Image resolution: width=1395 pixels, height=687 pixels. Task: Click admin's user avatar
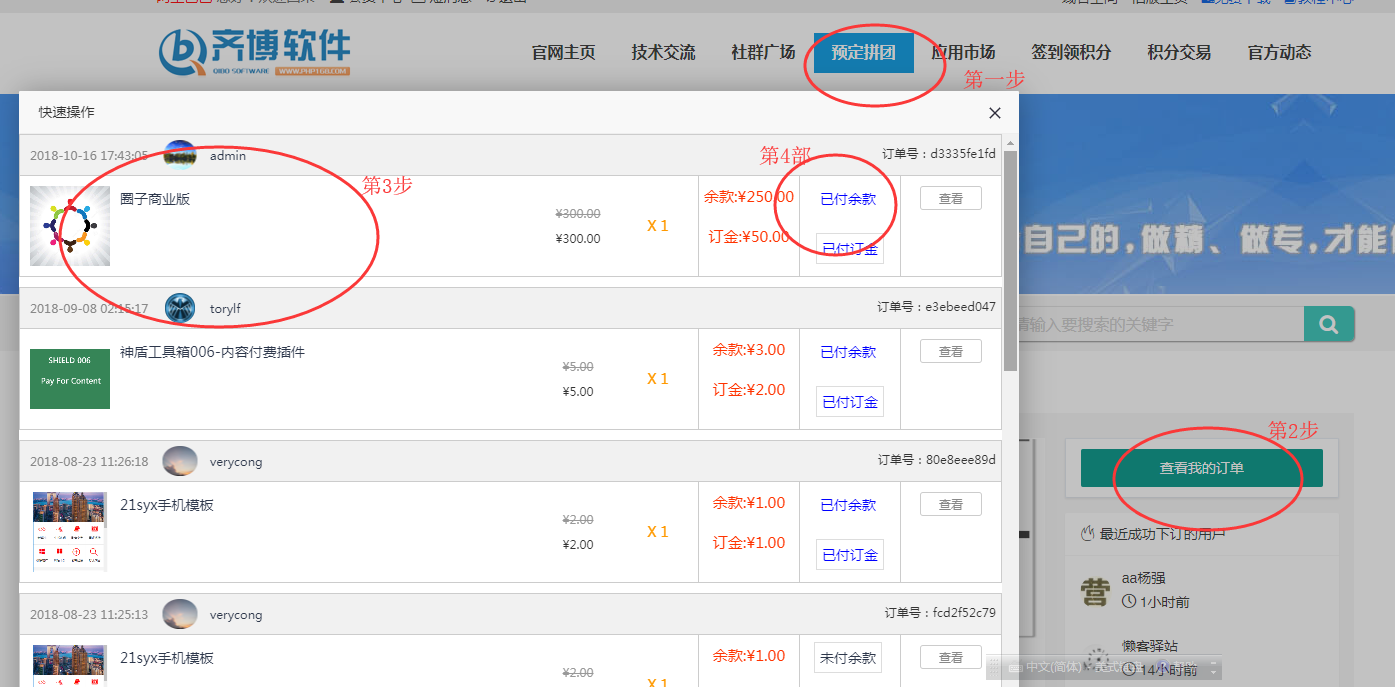pyautogui.click(x=180, y=155)
